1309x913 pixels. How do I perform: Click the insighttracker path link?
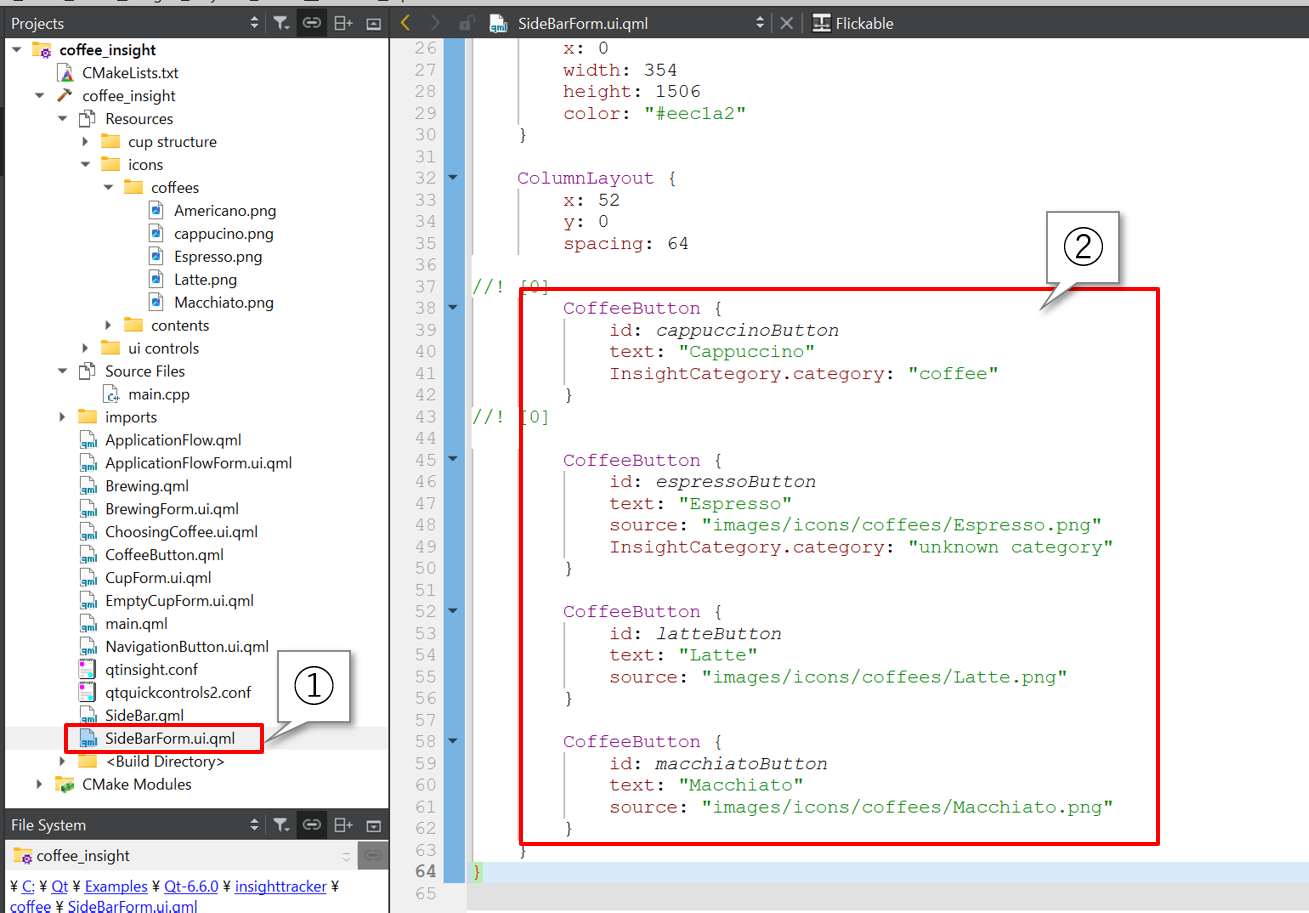[x=281, y=886]
